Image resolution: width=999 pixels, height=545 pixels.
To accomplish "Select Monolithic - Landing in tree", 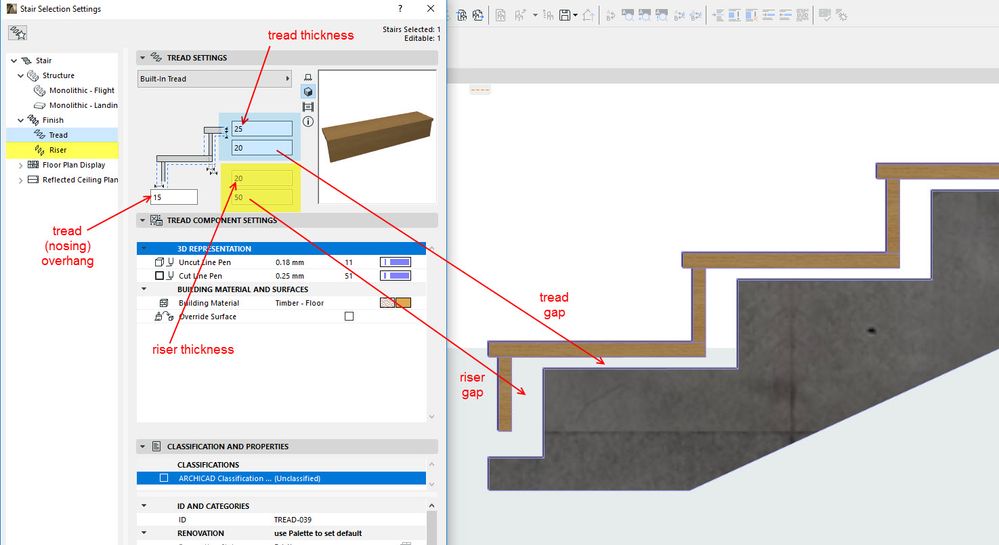I will tap(83, 105).
